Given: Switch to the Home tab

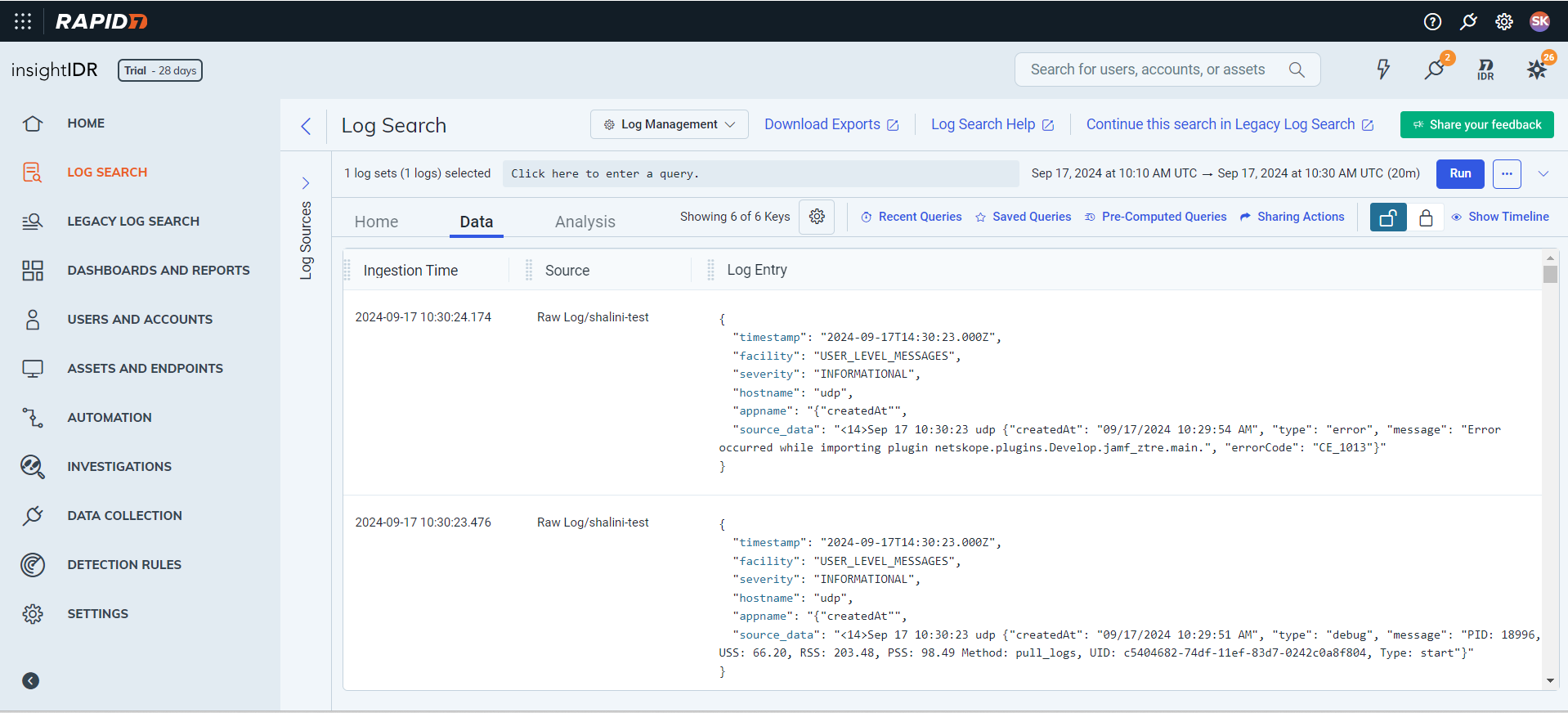Looking at the screenshot, I should [x=376, y=222].
